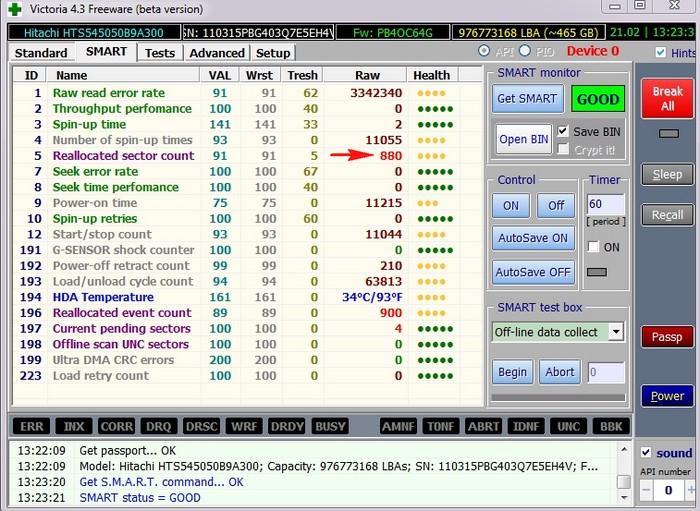Click the BUSY status indicator

coord(330,426)
